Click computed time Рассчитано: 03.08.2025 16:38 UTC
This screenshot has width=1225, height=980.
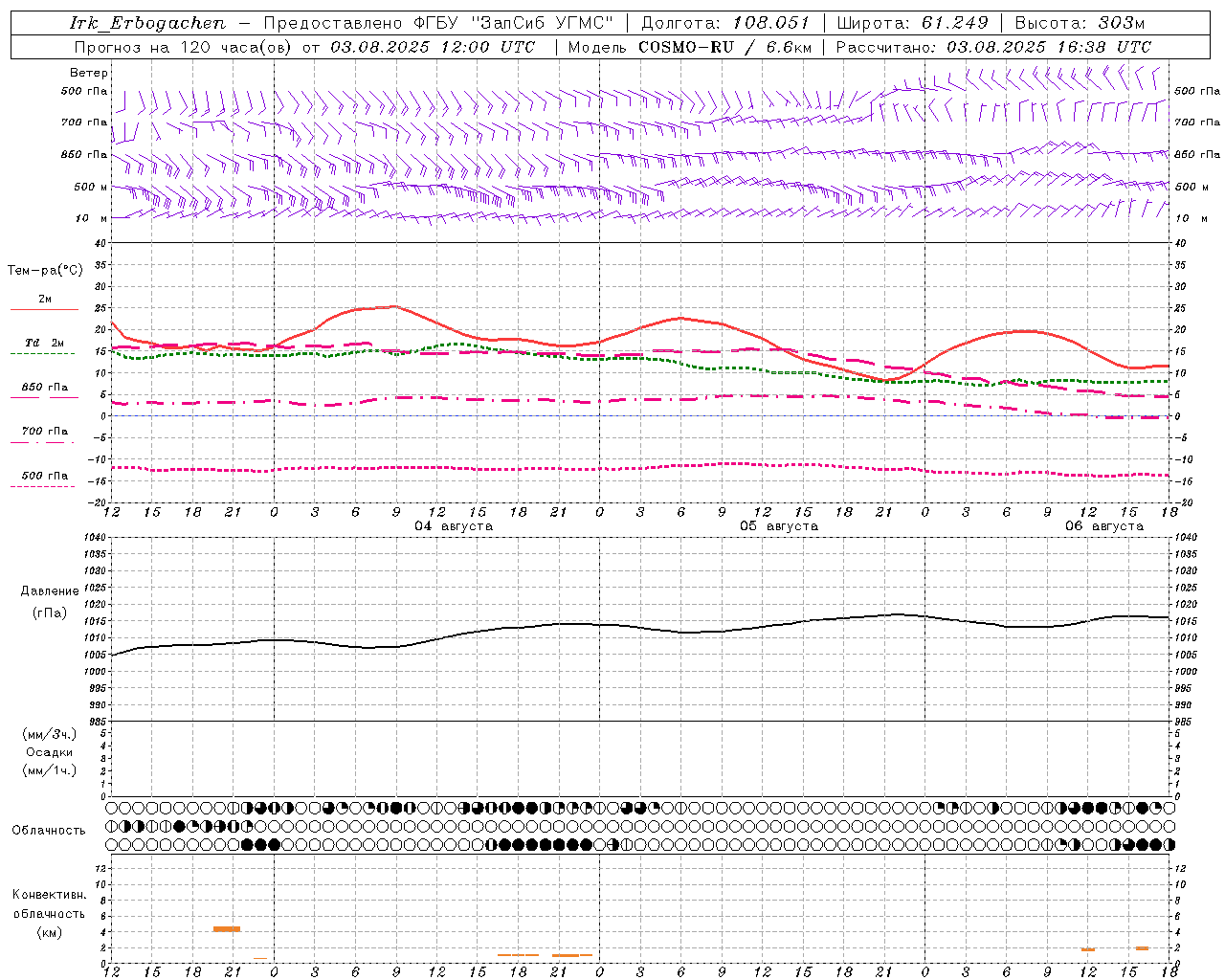coord(993,47)
